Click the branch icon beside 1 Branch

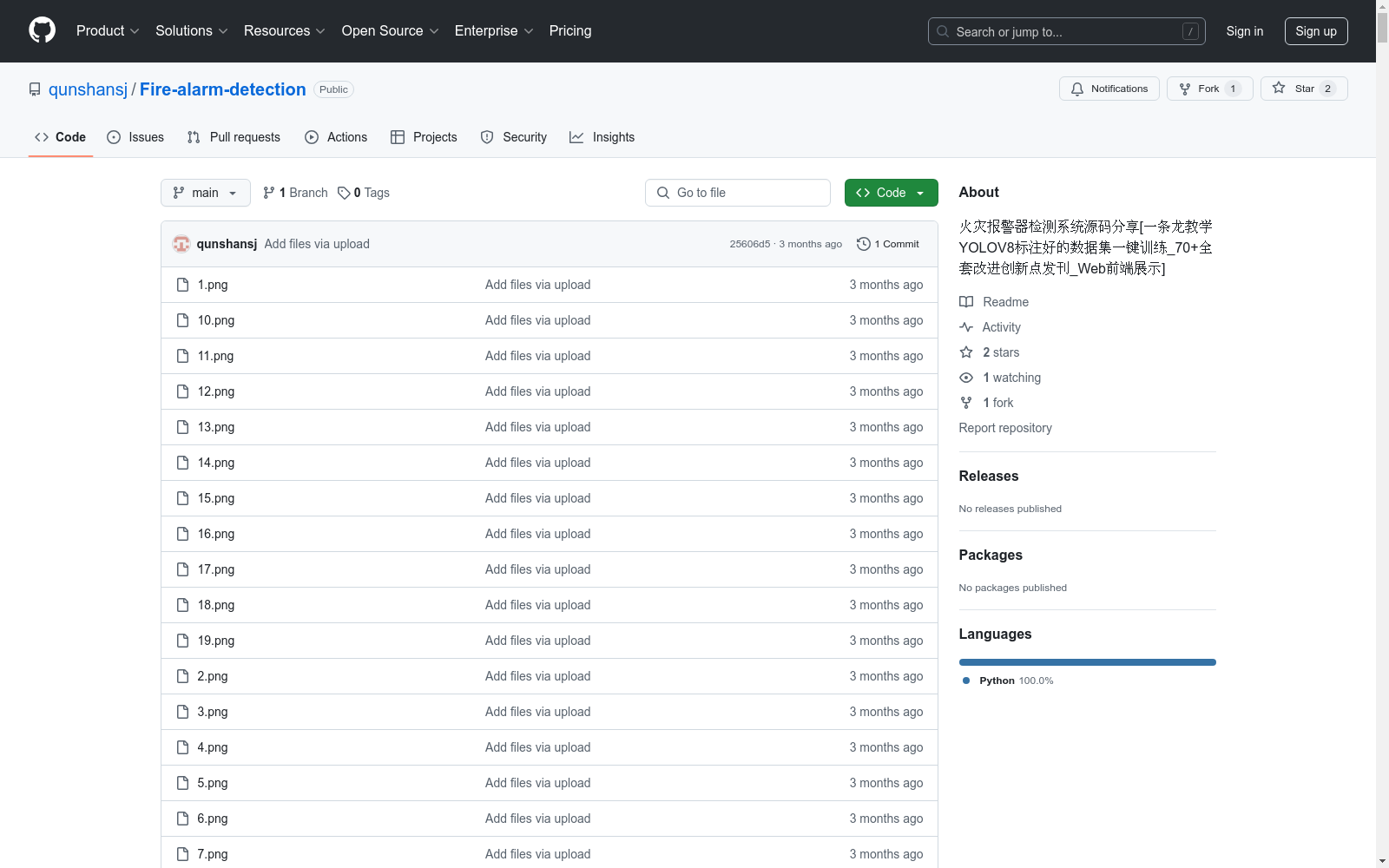pyautogui.click(x=269, y=193)
